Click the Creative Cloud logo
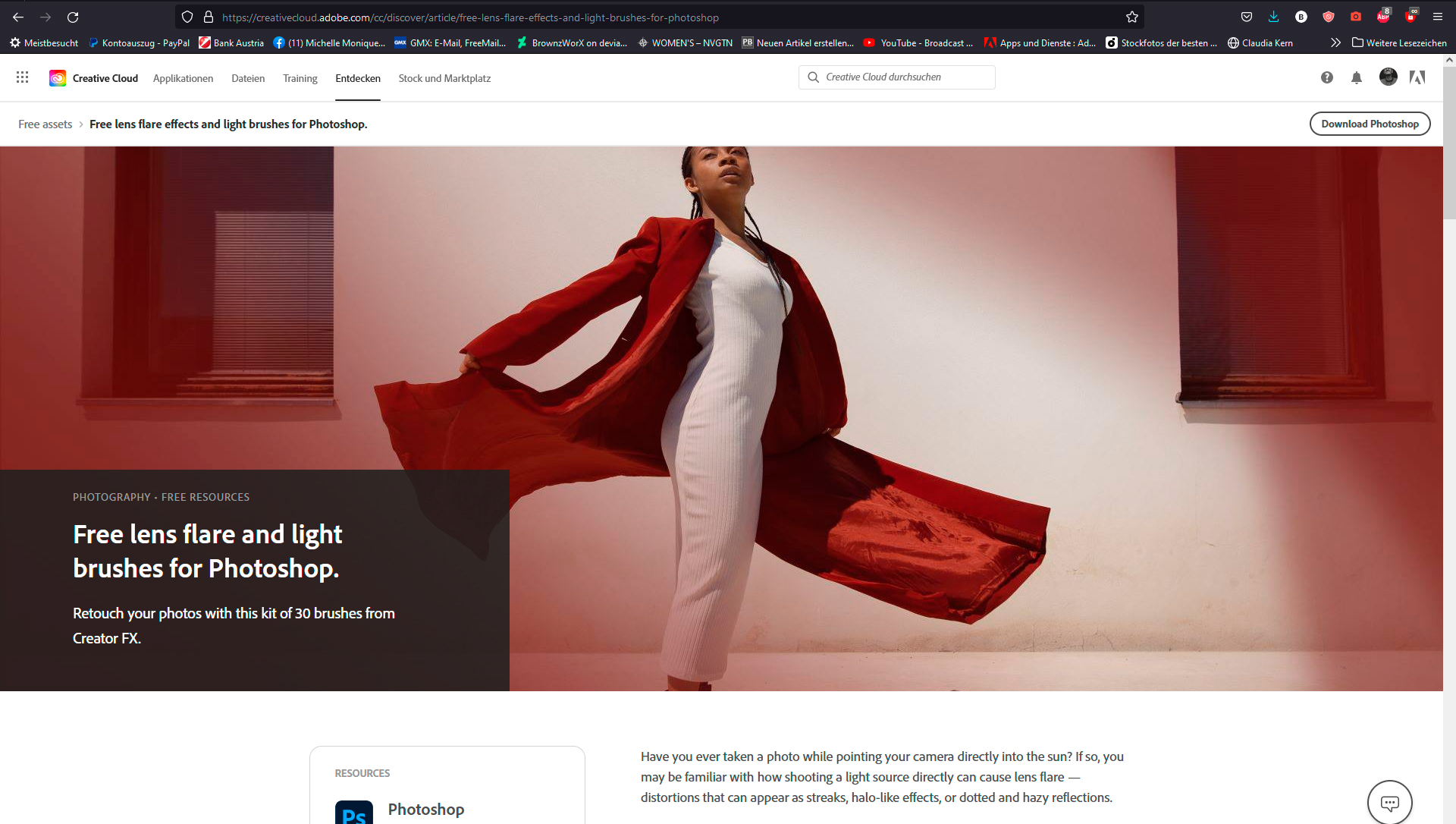 [58, 78]
